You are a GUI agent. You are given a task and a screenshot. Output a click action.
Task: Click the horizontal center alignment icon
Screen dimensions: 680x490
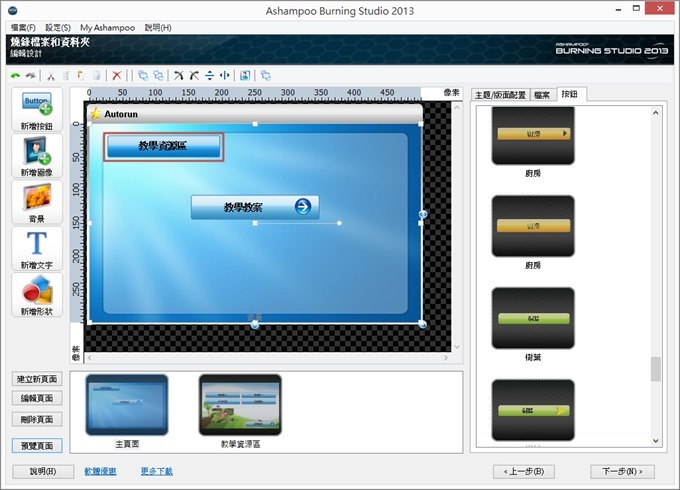pos(225,75)
